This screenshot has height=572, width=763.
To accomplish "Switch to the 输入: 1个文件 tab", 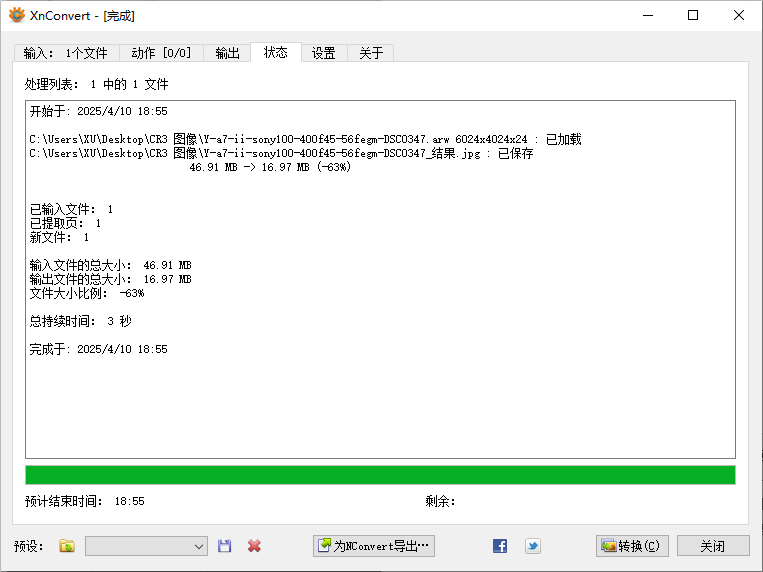I will coord(66,53).
